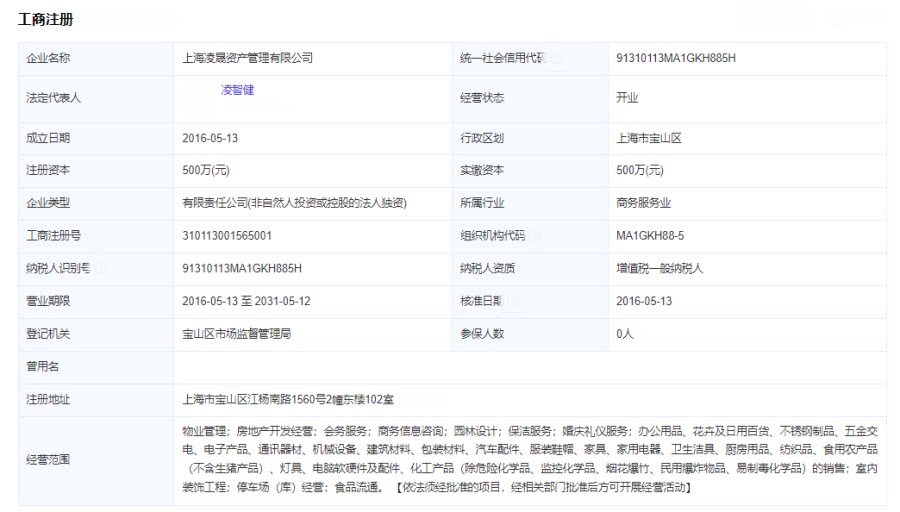
Task: Click the 企业名称 label
Action: click(48, 58)
